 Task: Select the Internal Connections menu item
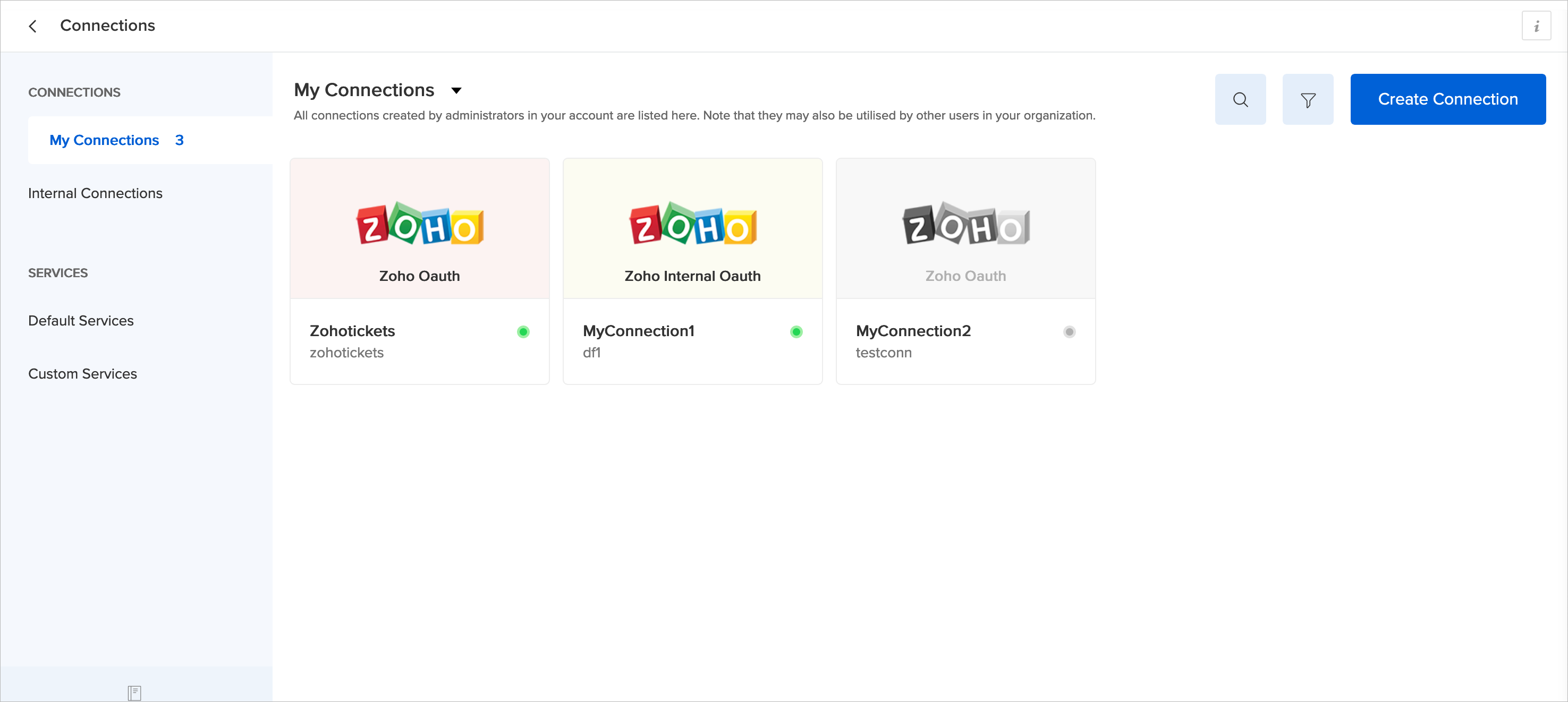[95, 193]
